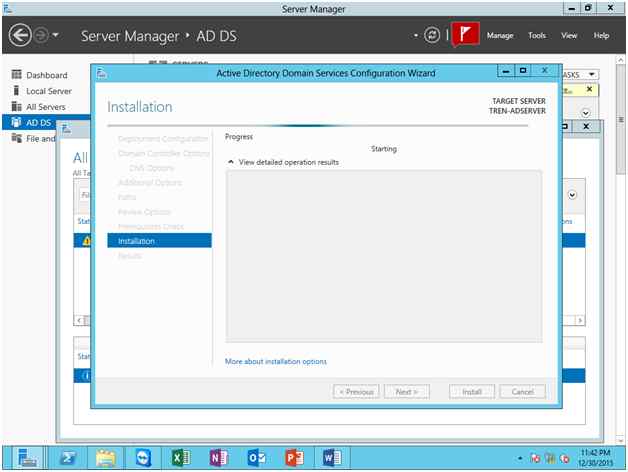
Task: Open the View menu
Action: tap(569, 36)
